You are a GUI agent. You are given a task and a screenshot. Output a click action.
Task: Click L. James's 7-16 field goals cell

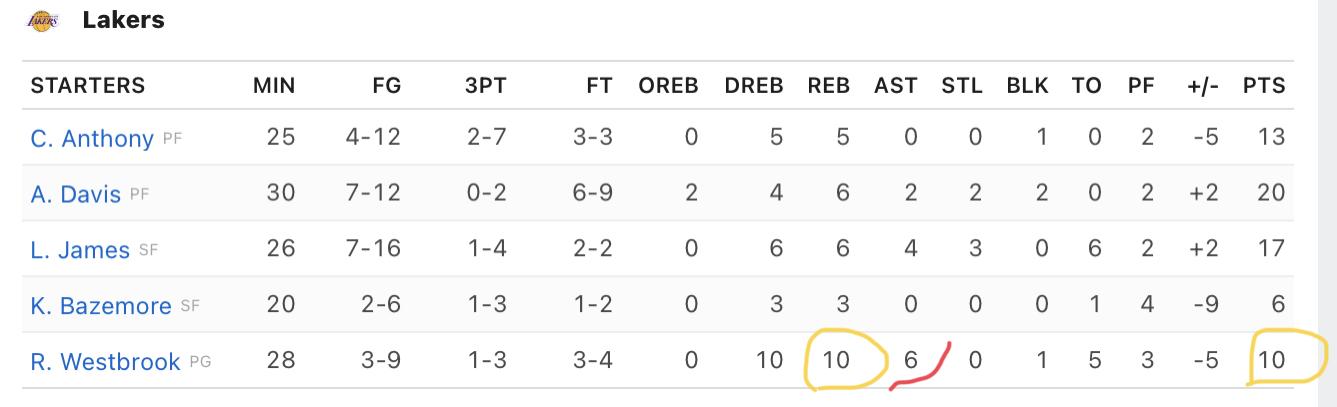coord(373,249)
